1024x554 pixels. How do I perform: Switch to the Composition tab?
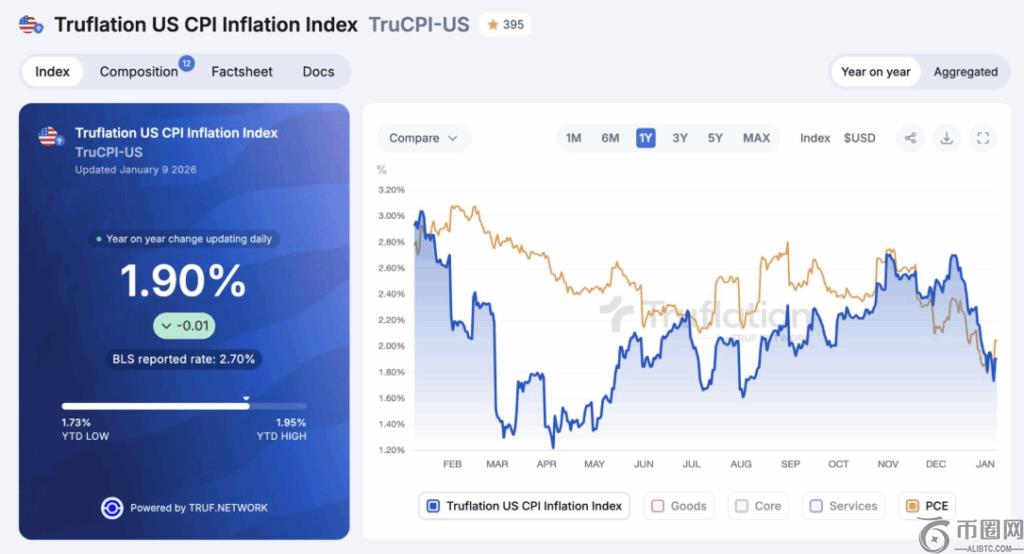coord(139,72)
